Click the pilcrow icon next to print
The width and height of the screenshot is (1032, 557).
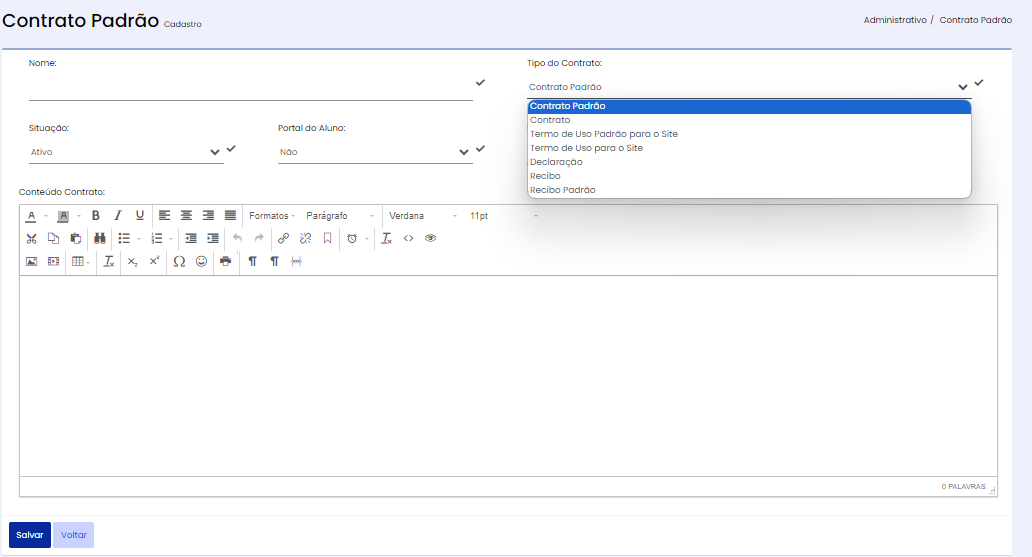coord(252,261)
